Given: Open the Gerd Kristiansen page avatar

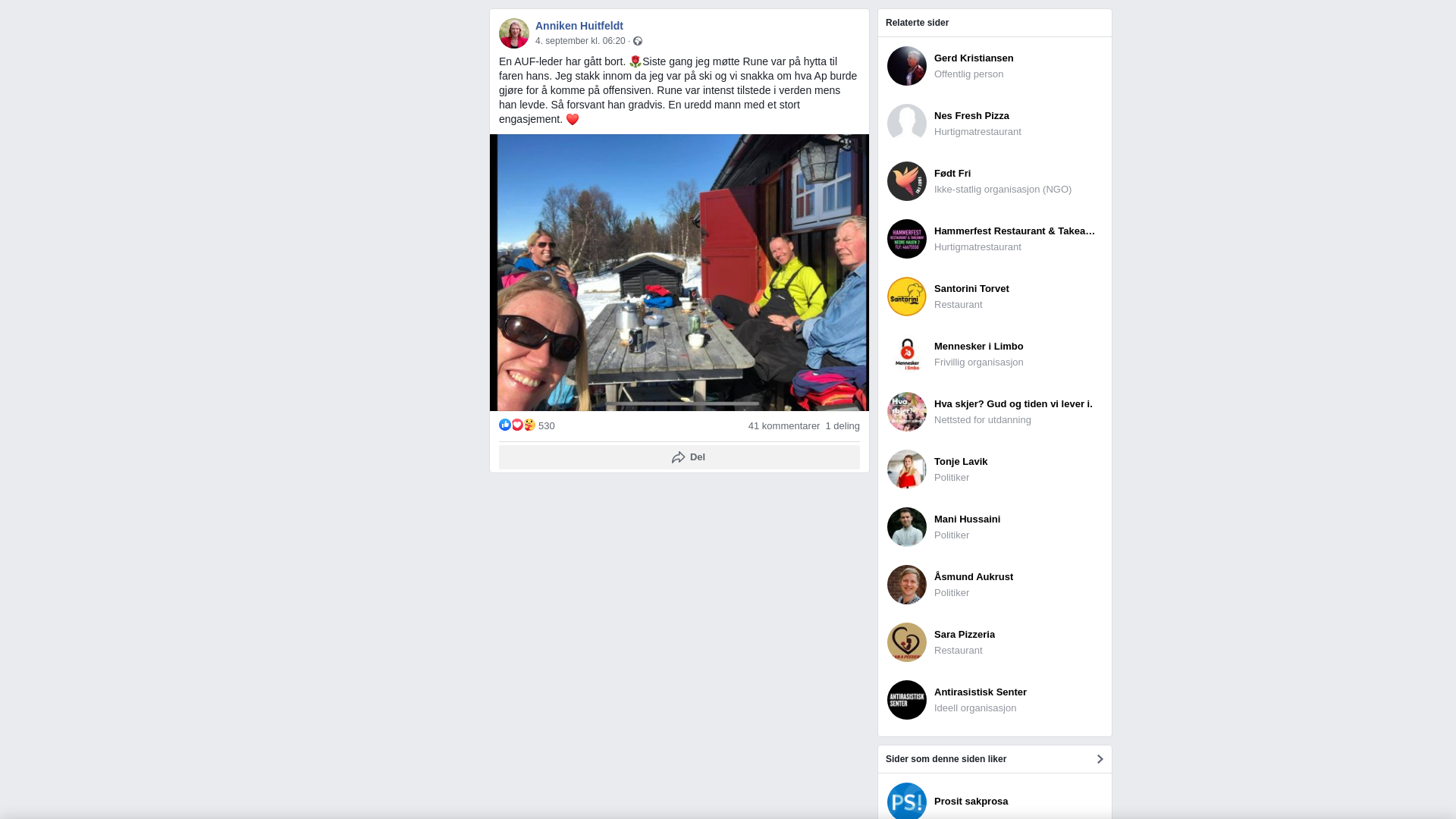Looking at the screenshot, I should [x=906, y=66].
